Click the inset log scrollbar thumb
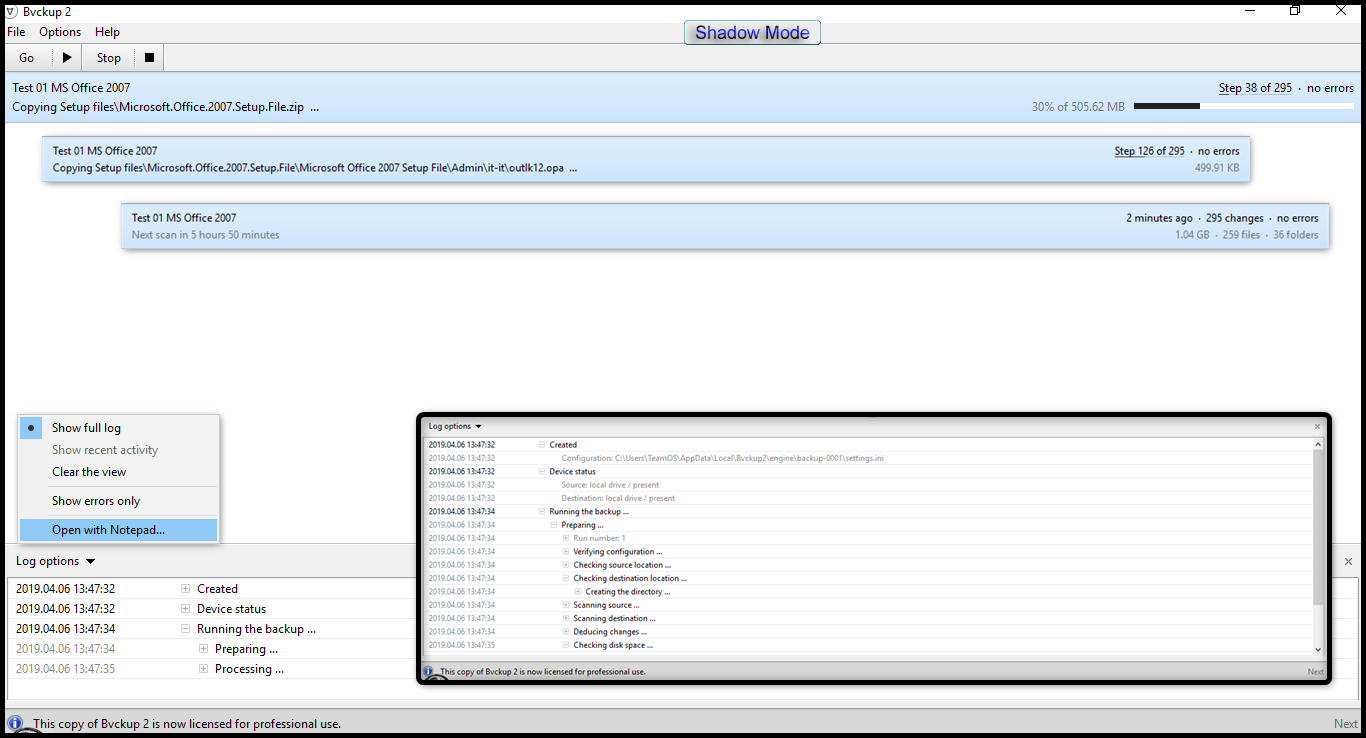The height and width of the screenshot is (738, 1366). pos(1318,529)
